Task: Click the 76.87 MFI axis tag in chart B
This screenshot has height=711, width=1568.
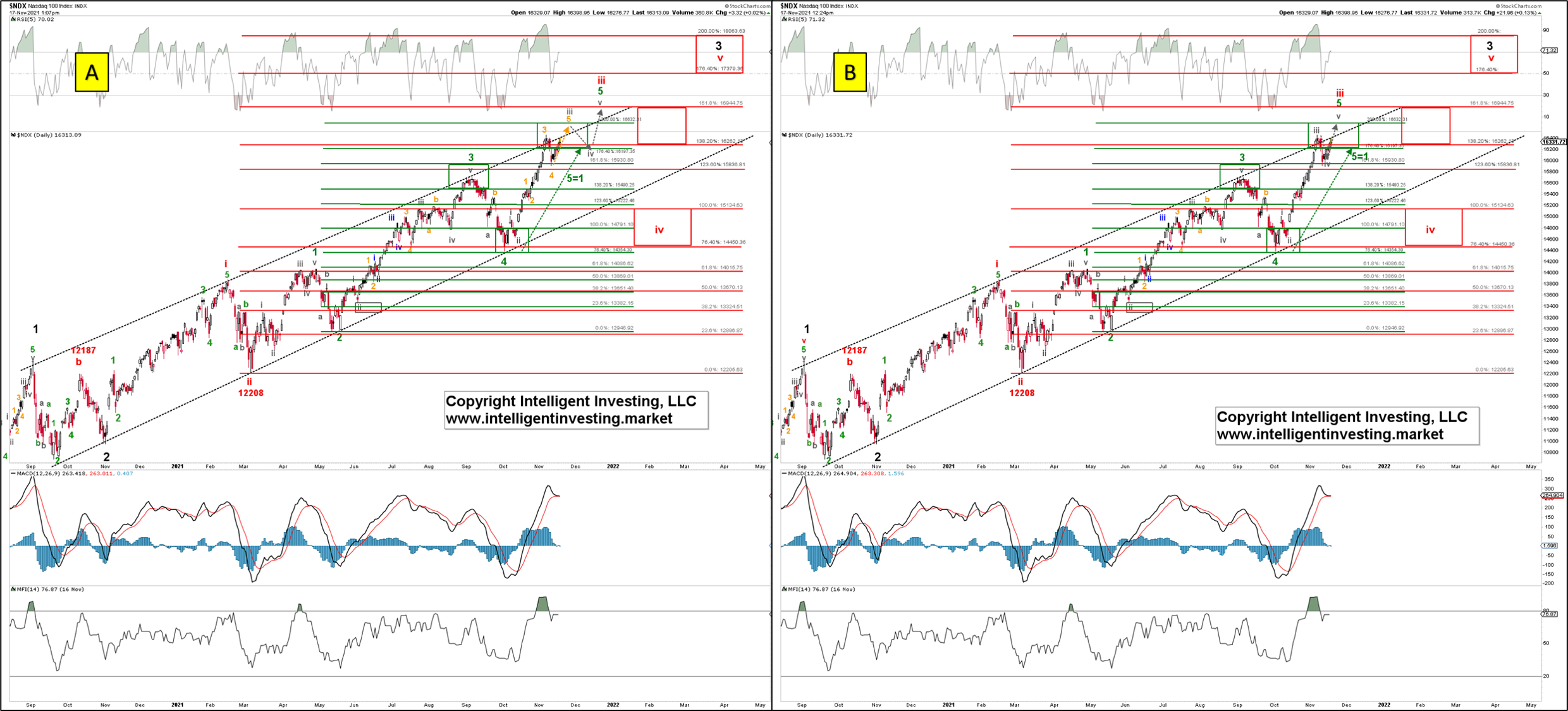Action: (1550, 614)
